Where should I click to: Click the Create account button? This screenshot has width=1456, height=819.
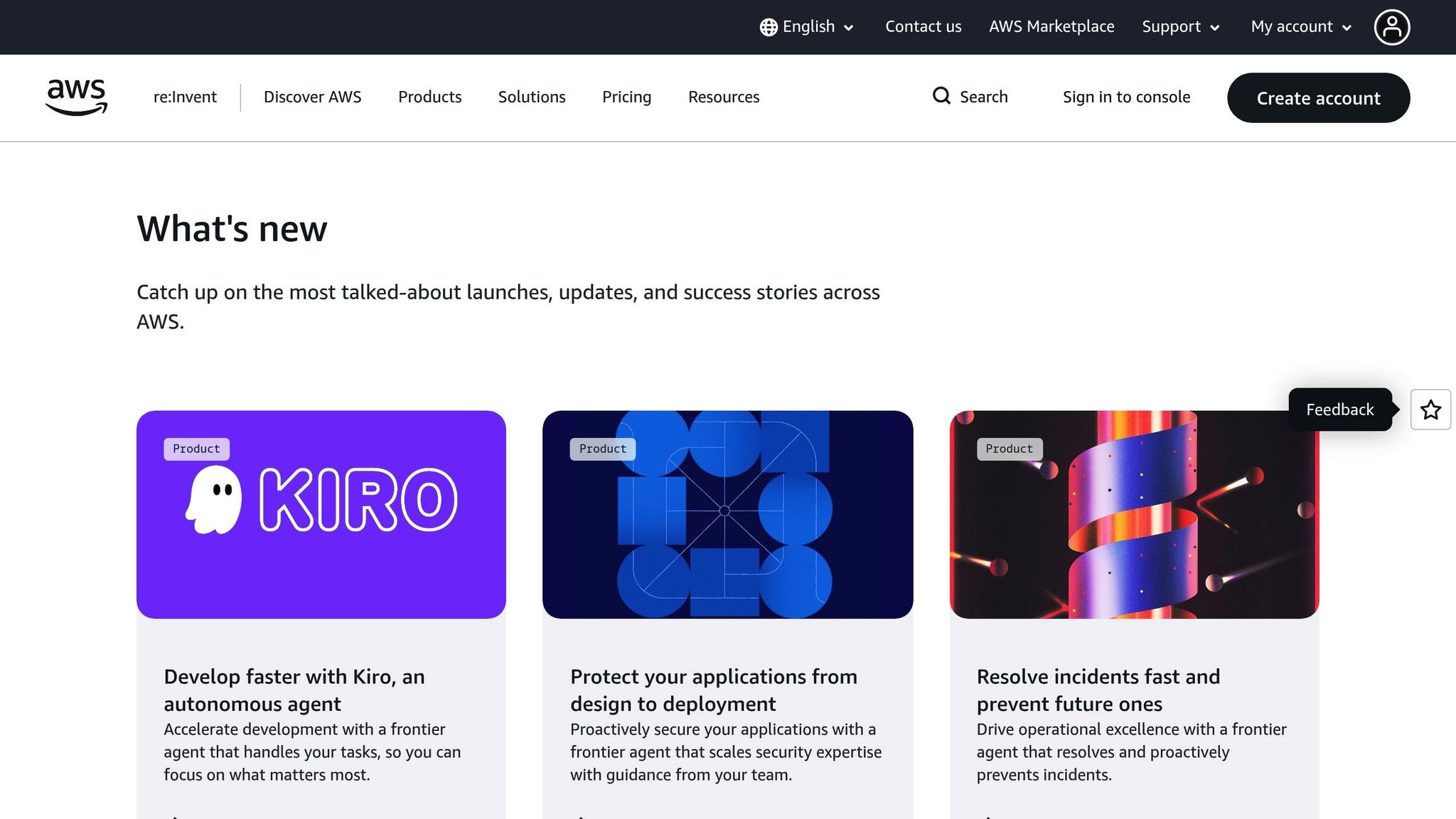pyautogui.click(x=1317, y=98)
